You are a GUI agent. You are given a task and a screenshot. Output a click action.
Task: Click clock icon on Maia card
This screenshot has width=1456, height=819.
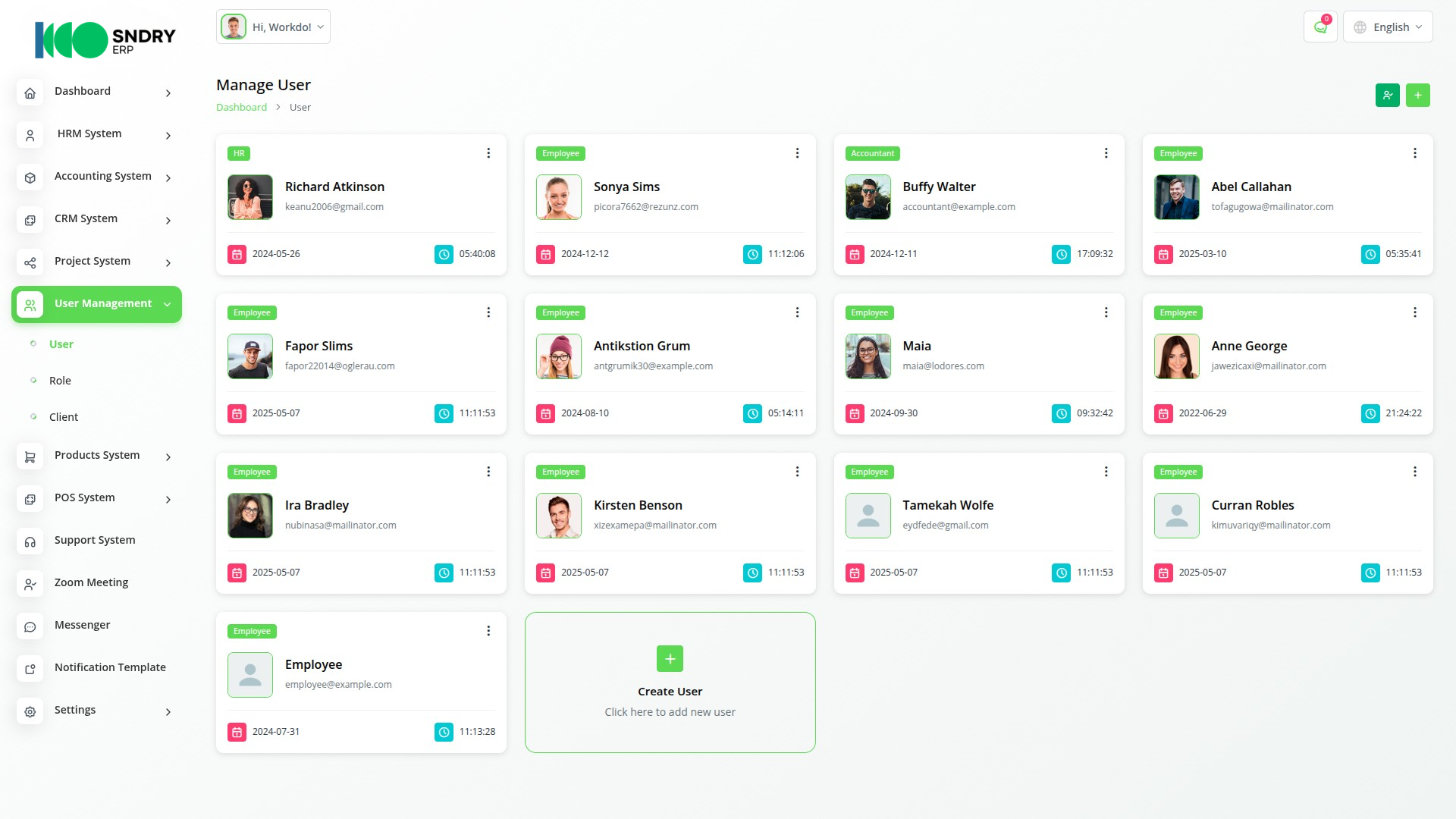click(x=1061, y=414)
